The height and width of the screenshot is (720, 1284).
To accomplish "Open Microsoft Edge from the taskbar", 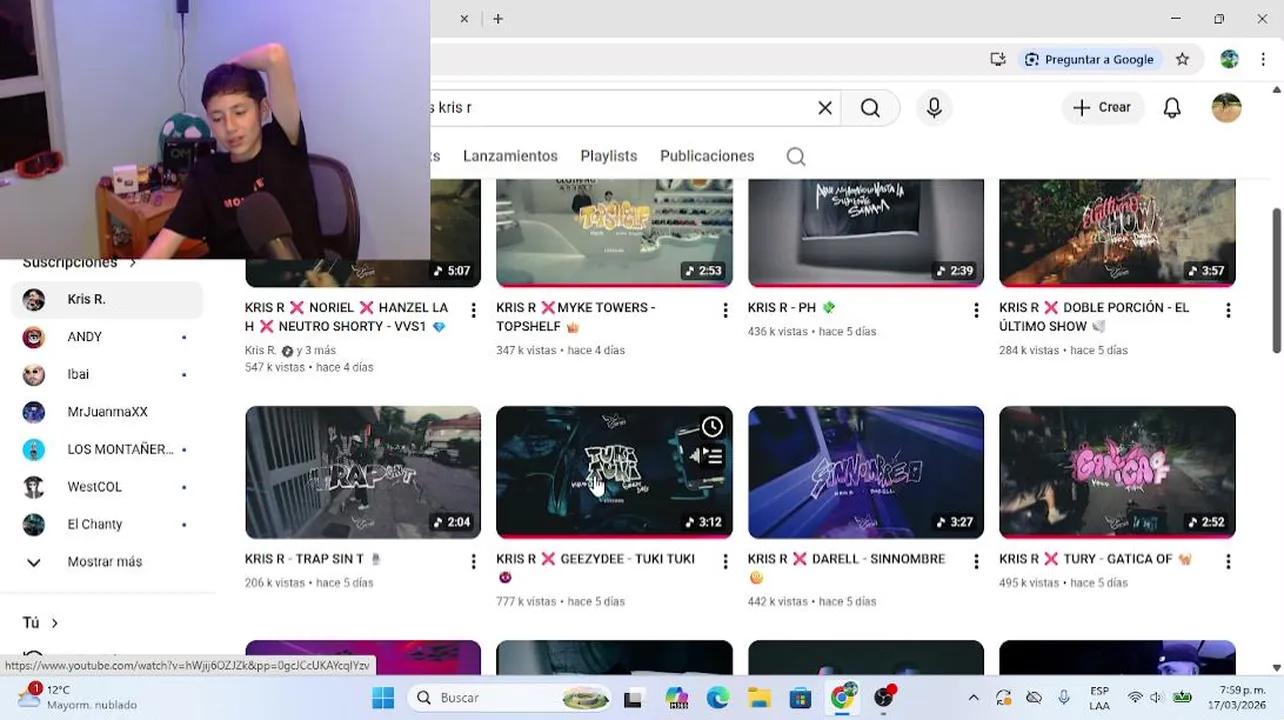I will tap(718, 698).
